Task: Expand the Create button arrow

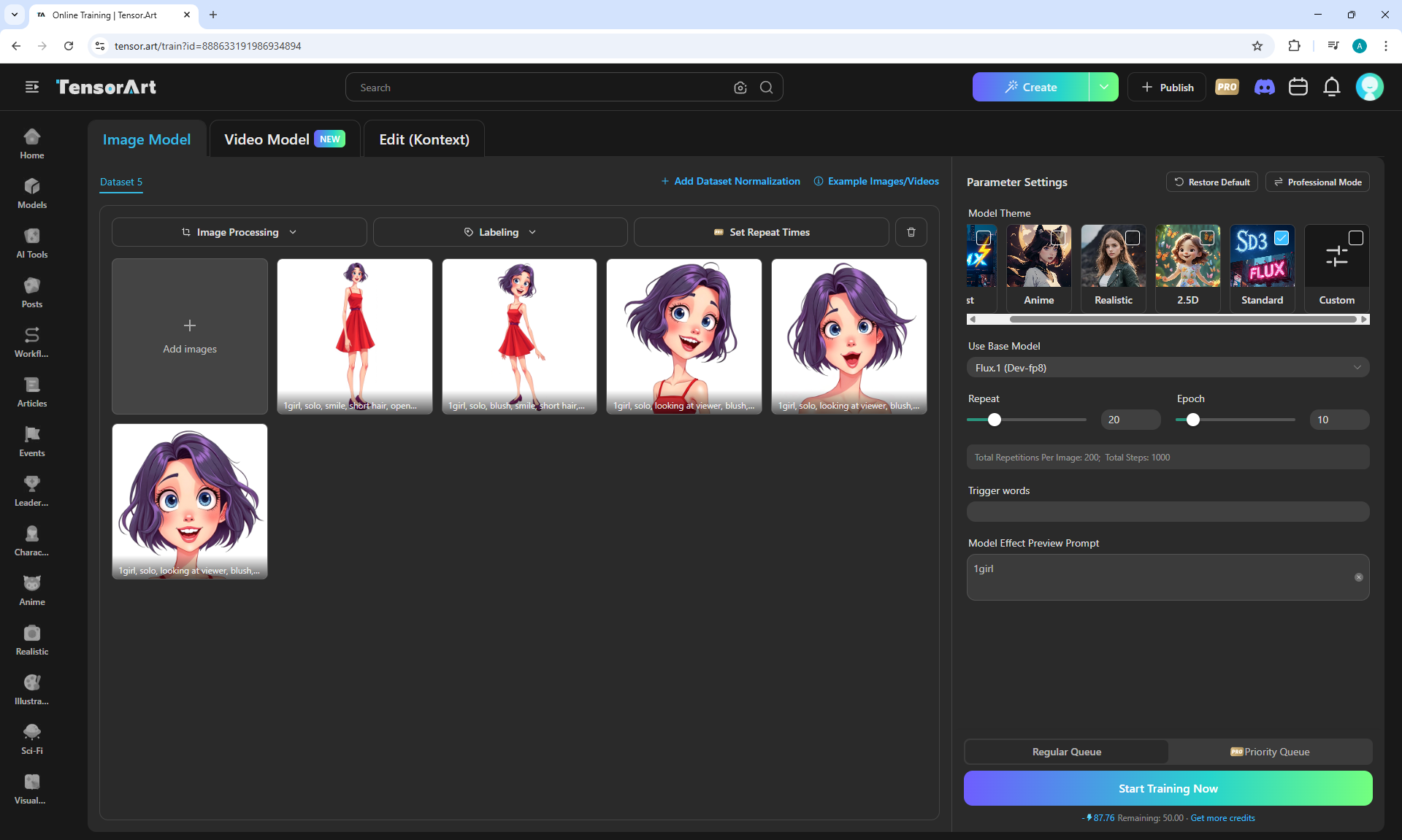Action: (1103, 88)
